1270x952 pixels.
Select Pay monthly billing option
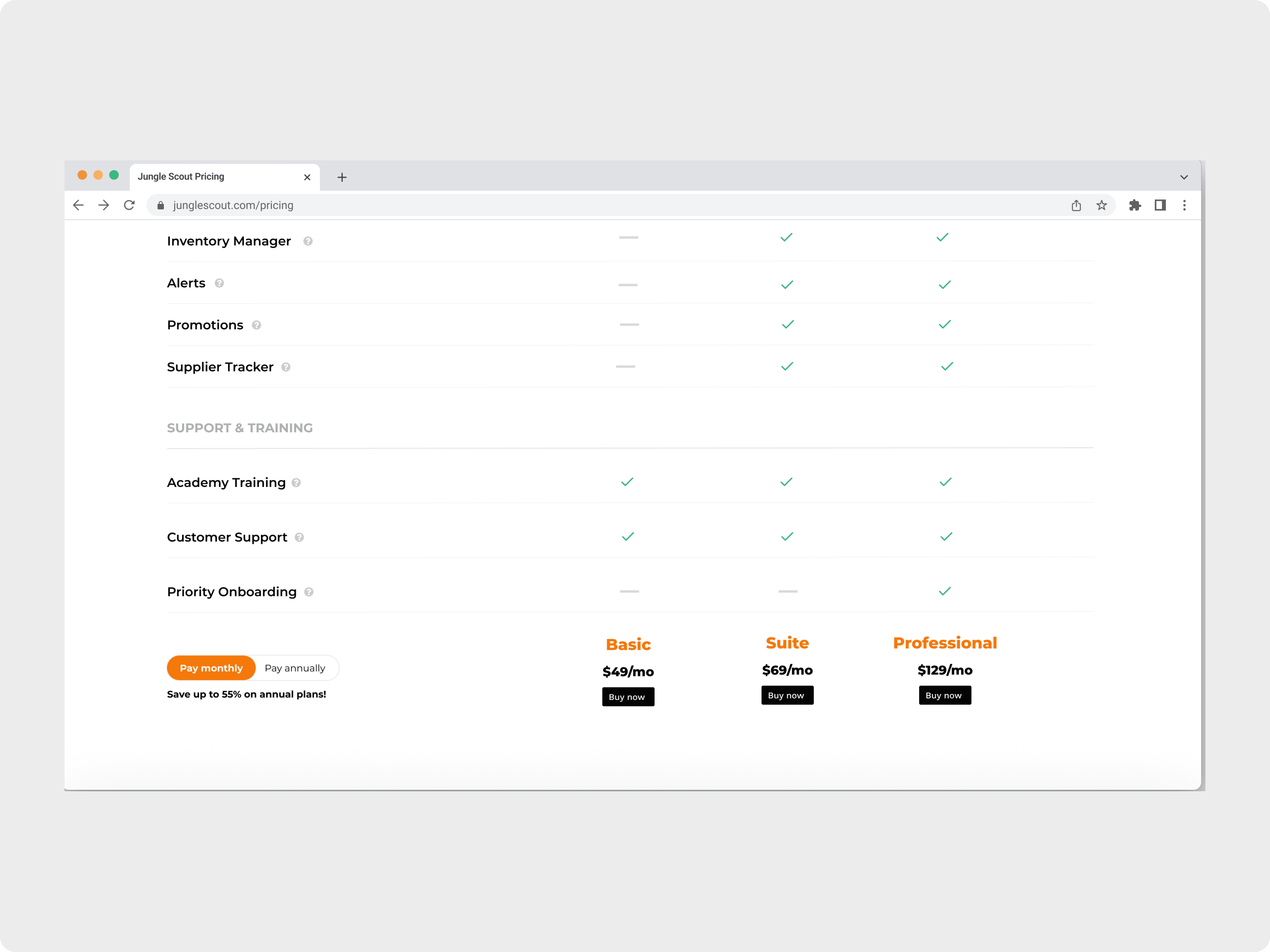coord(211,668)
